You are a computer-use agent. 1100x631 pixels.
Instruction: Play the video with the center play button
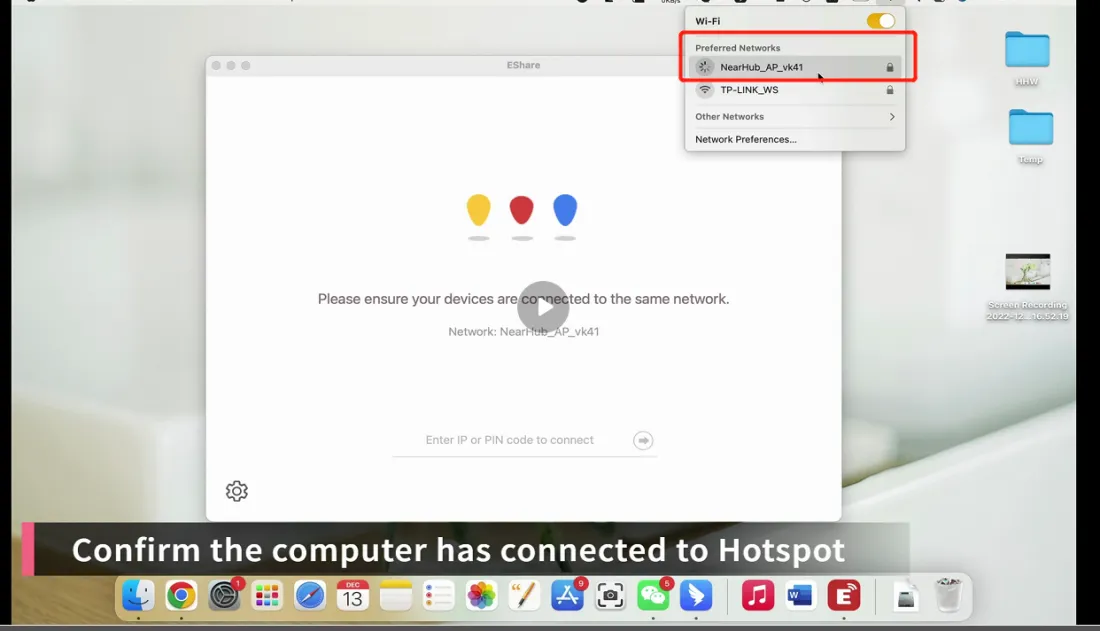(544, 307)
